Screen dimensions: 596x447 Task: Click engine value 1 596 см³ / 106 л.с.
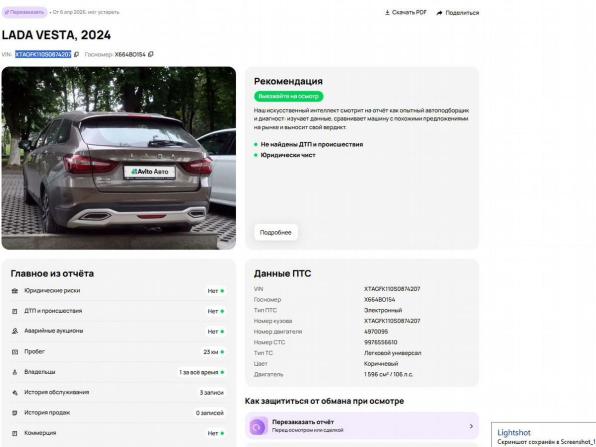pos(388,374)
